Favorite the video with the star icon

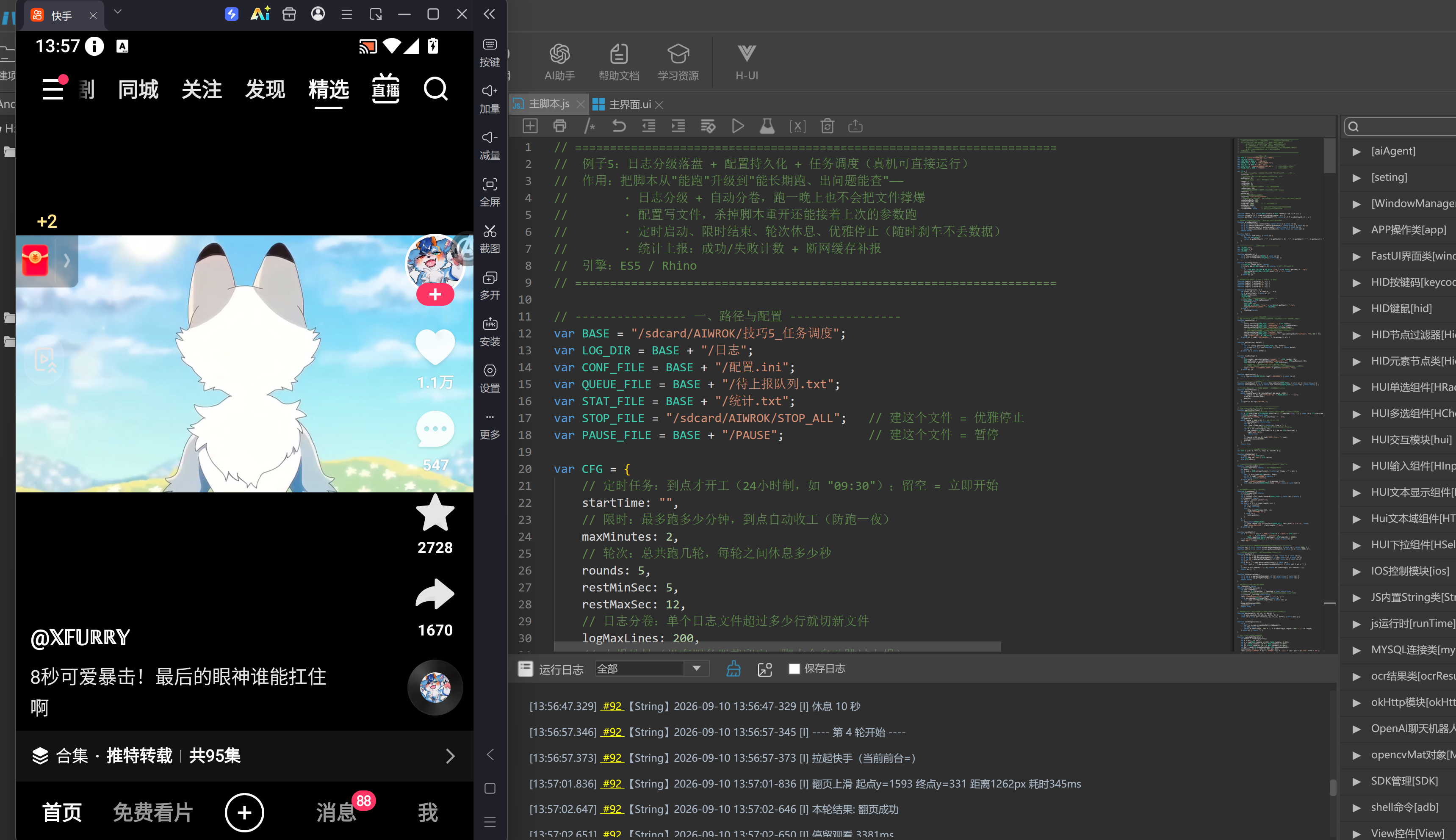coord(435,513)
